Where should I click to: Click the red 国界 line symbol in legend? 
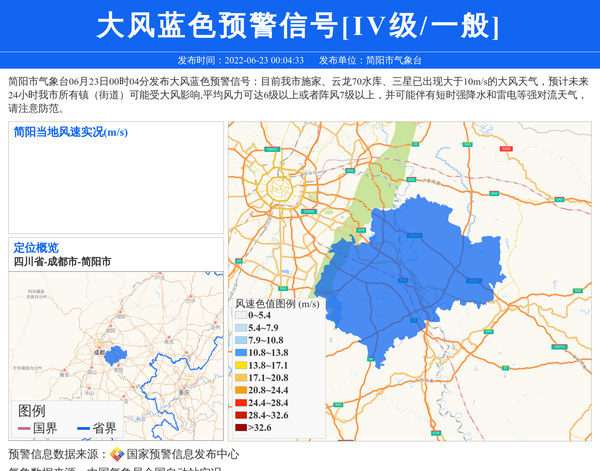(x=23, y=429)
